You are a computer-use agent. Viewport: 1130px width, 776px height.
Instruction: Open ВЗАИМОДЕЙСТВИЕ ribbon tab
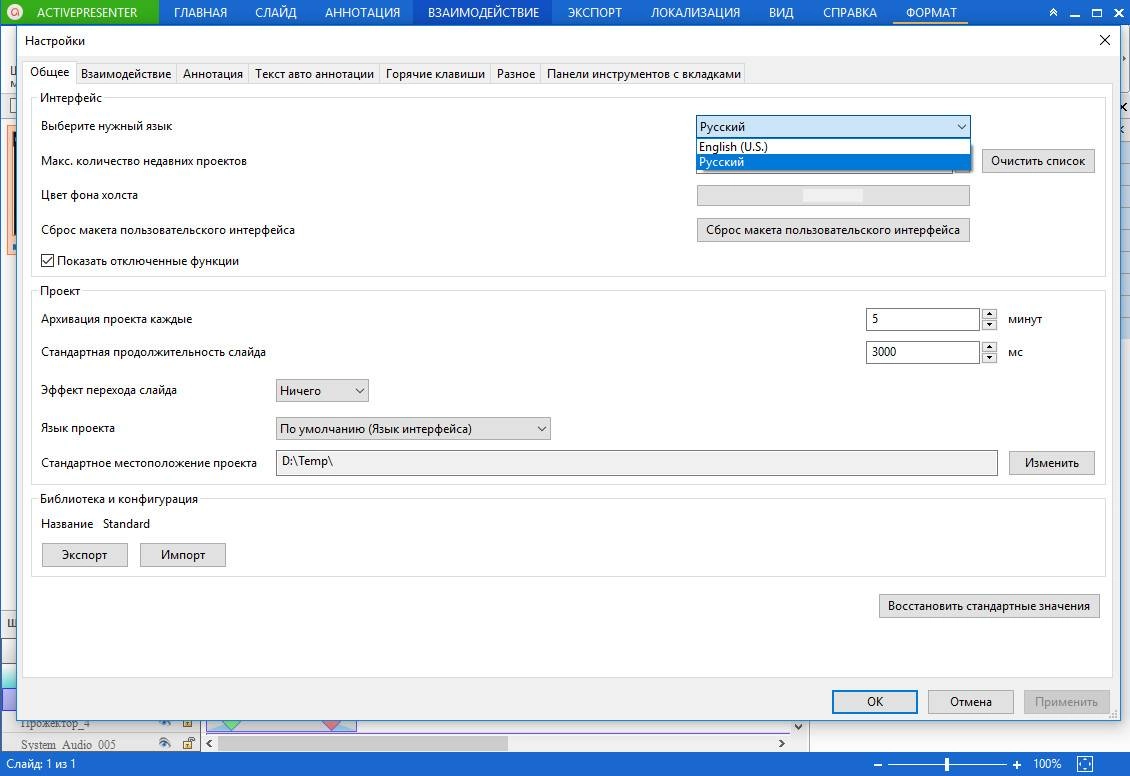click(484, 12)
